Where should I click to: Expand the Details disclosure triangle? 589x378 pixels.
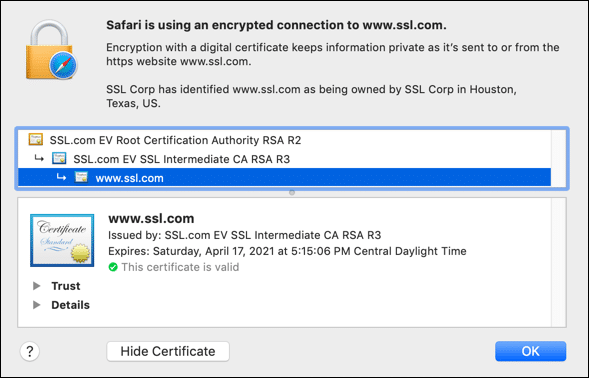coord(36,305)
